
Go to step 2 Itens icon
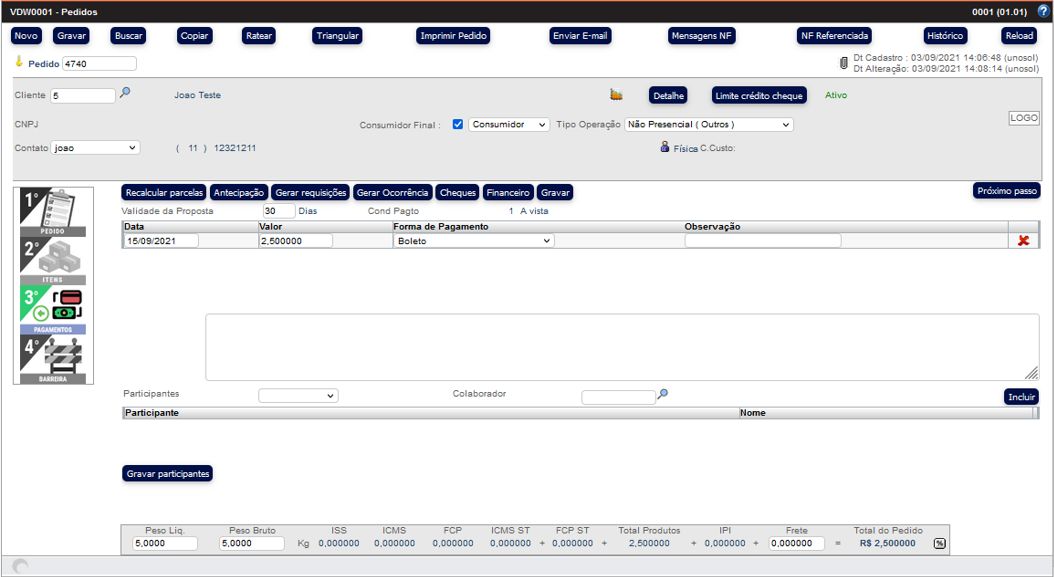coord(53,261)
